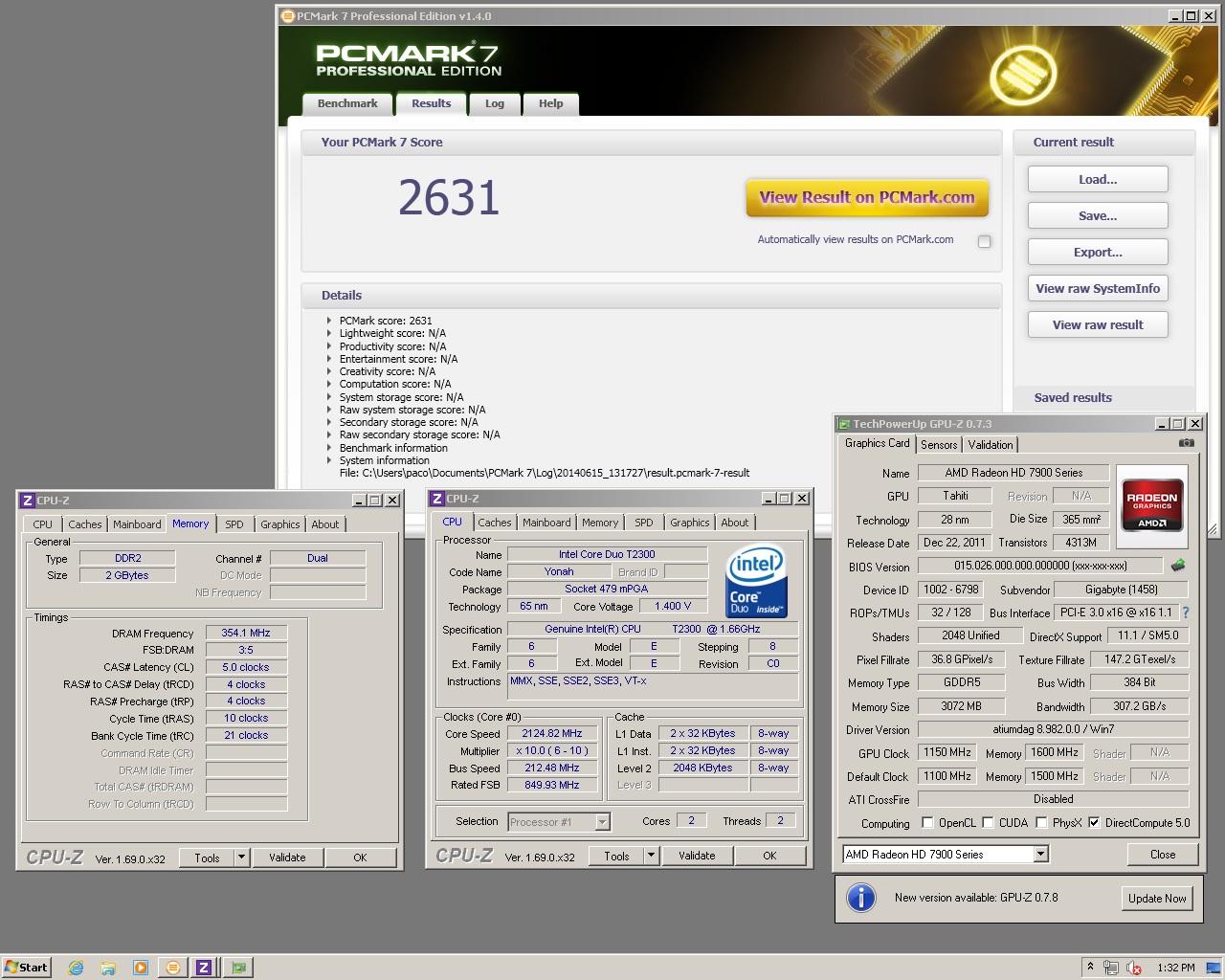The height and width of the screenshot is (980, 1225).
Task: Click Update Now in GPU-Z notice
Action: tap(1157, 898)
